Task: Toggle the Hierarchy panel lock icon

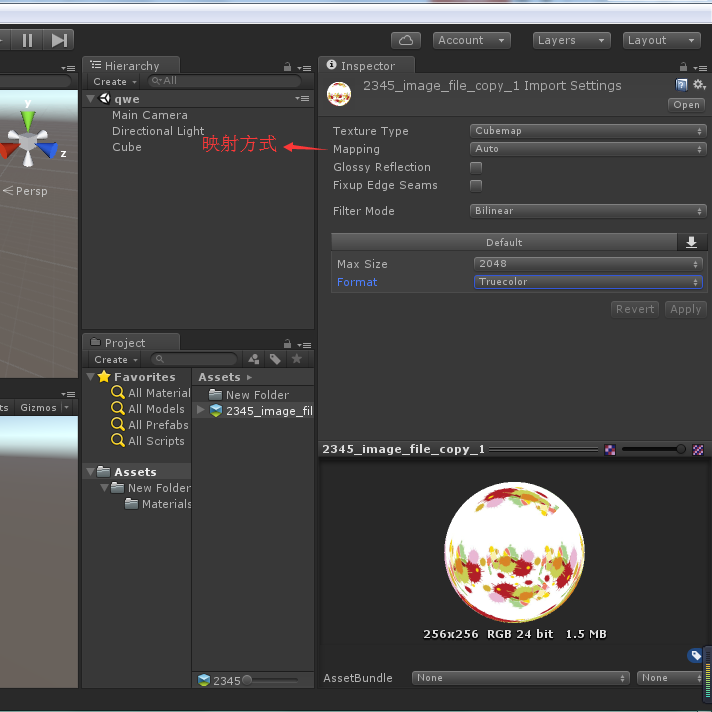Action: click(287, 66)
